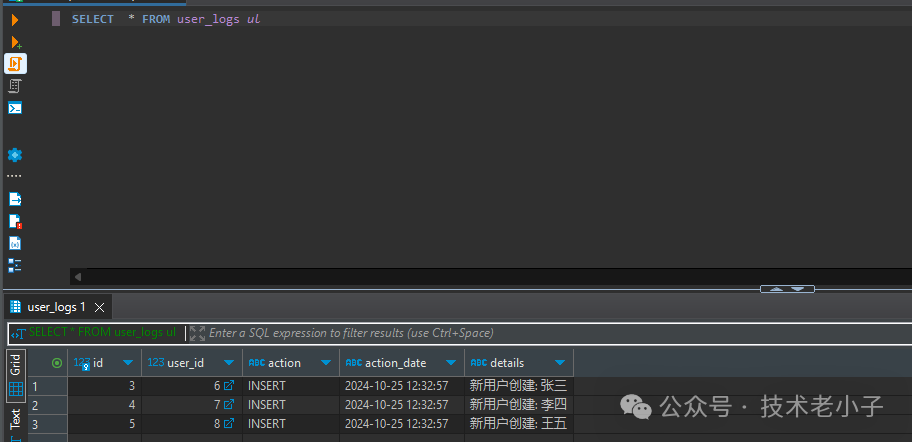Open the action_date column filter dropdown
This screenshot has height=442, width=912.
(449, 363)
